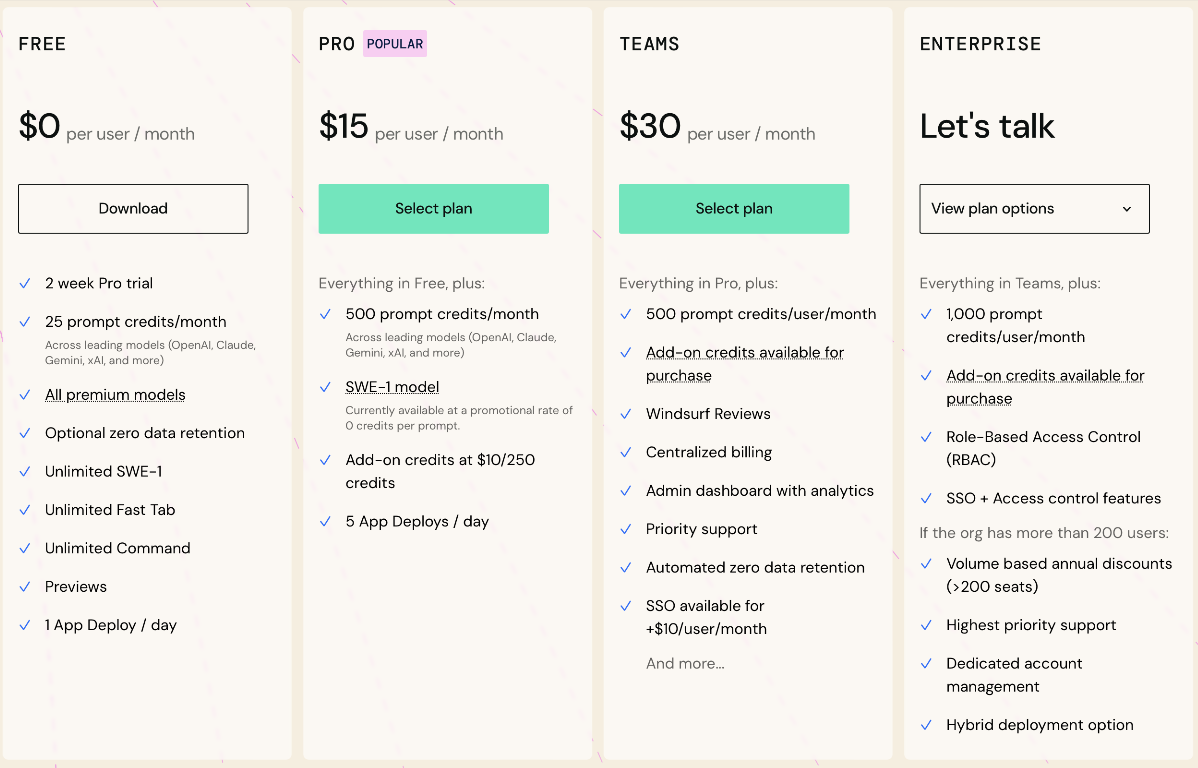Click checkmark icon beside Unlimited Fast Tab
Screen dimensions: 1198x768
pyautogui.click(x=25, y=510)
